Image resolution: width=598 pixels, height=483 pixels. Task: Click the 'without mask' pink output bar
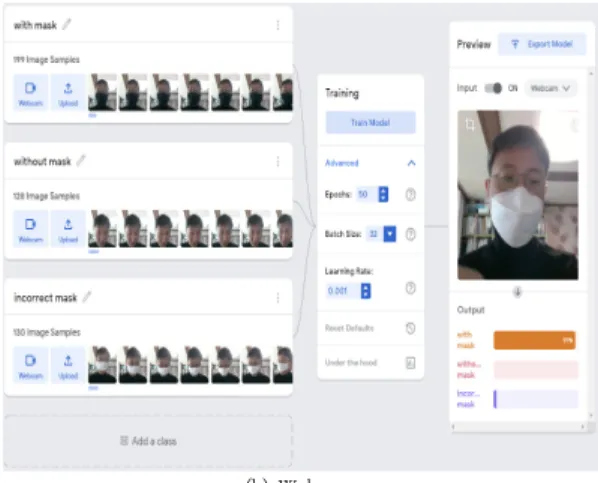click(536, 370)
